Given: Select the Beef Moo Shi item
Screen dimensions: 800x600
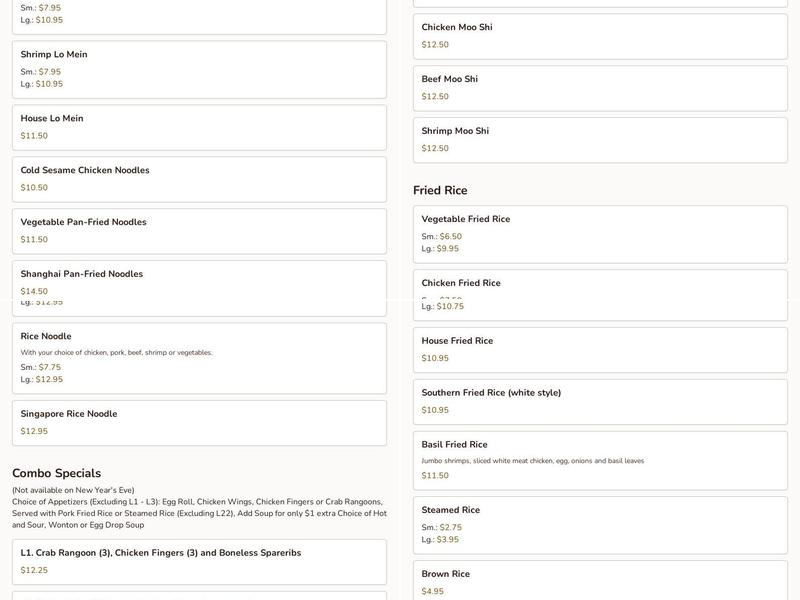Looking at the screenshot, I should point(600,88).
